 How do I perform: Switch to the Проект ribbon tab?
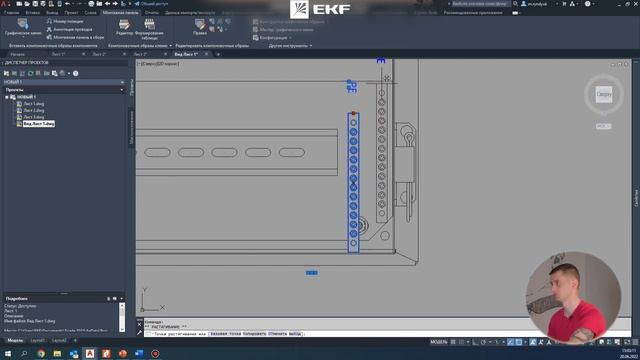71,13
